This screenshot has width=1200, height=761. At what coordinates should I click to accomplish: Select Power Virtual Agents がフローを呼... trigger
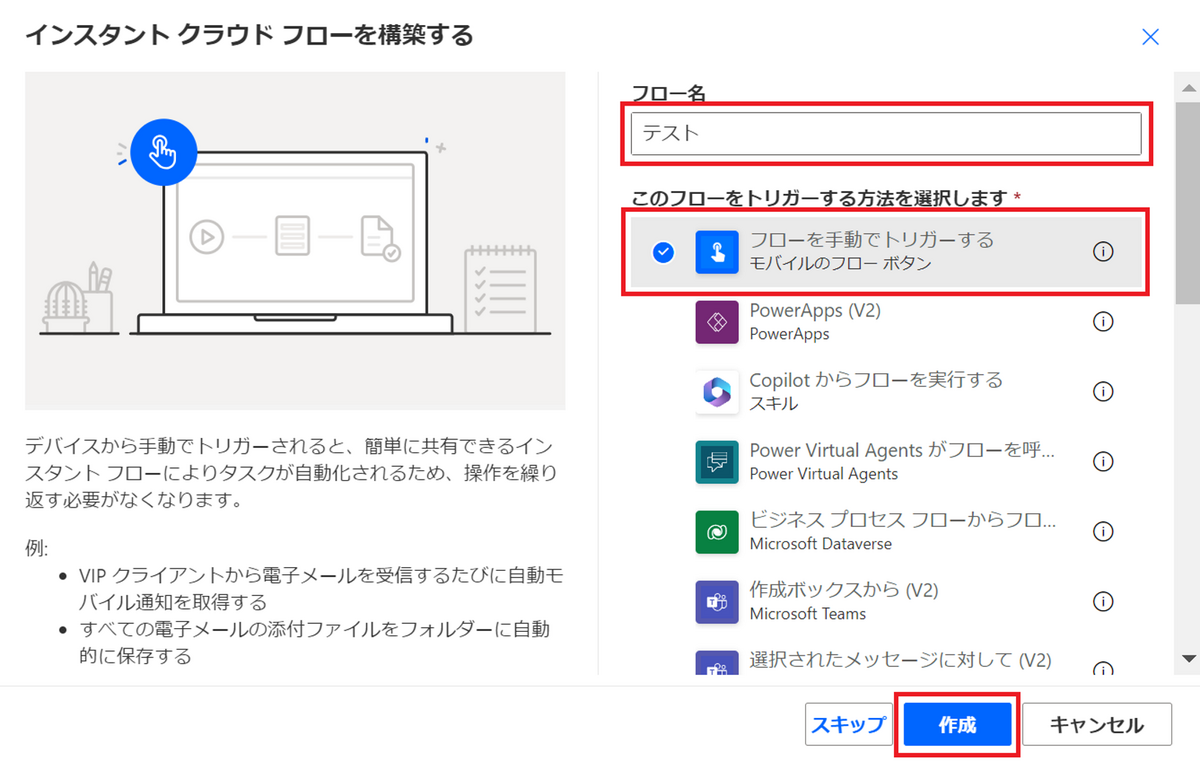pos(886,462)
